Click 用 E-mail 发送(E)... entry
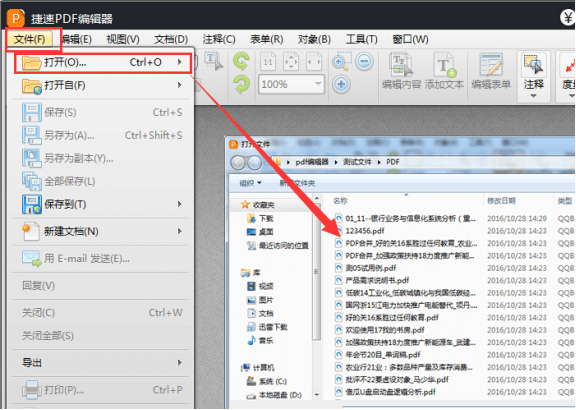The image size is (576, 410). tap(102, 259)
